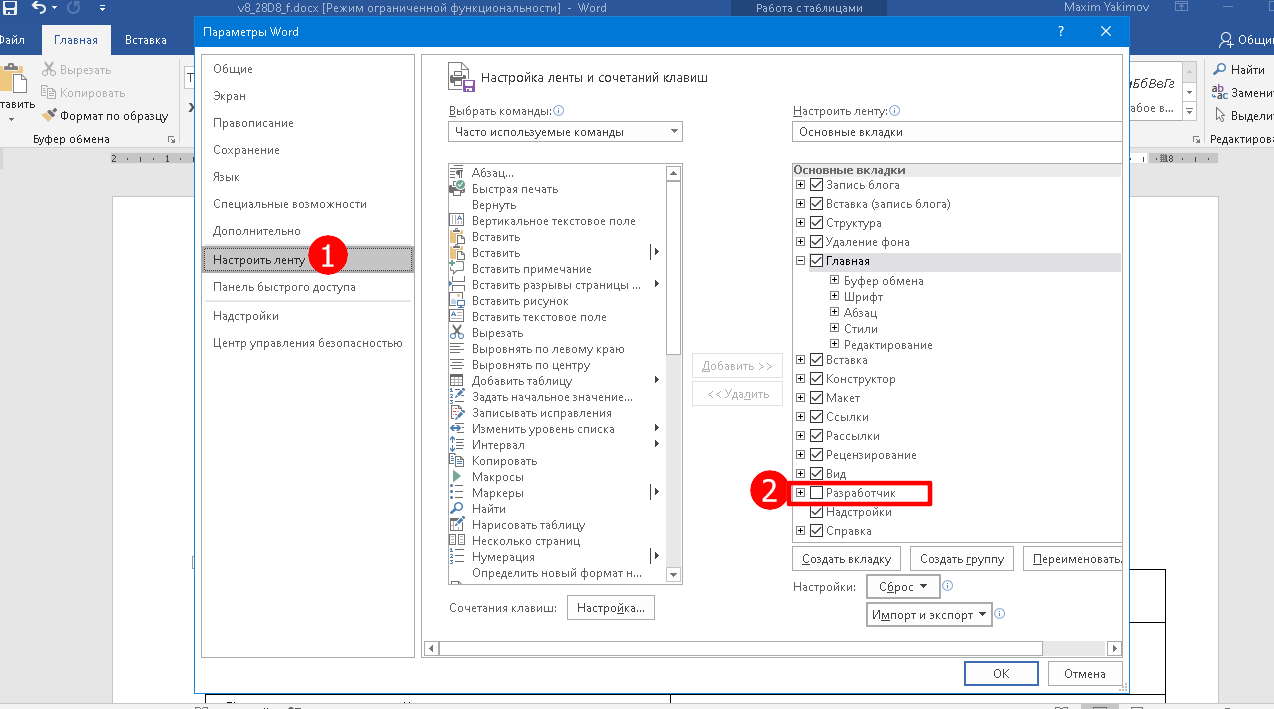Uncheck the Структура tab checkbox
Viewport: 1274px width, 709px height.
(x=817, y=223)
